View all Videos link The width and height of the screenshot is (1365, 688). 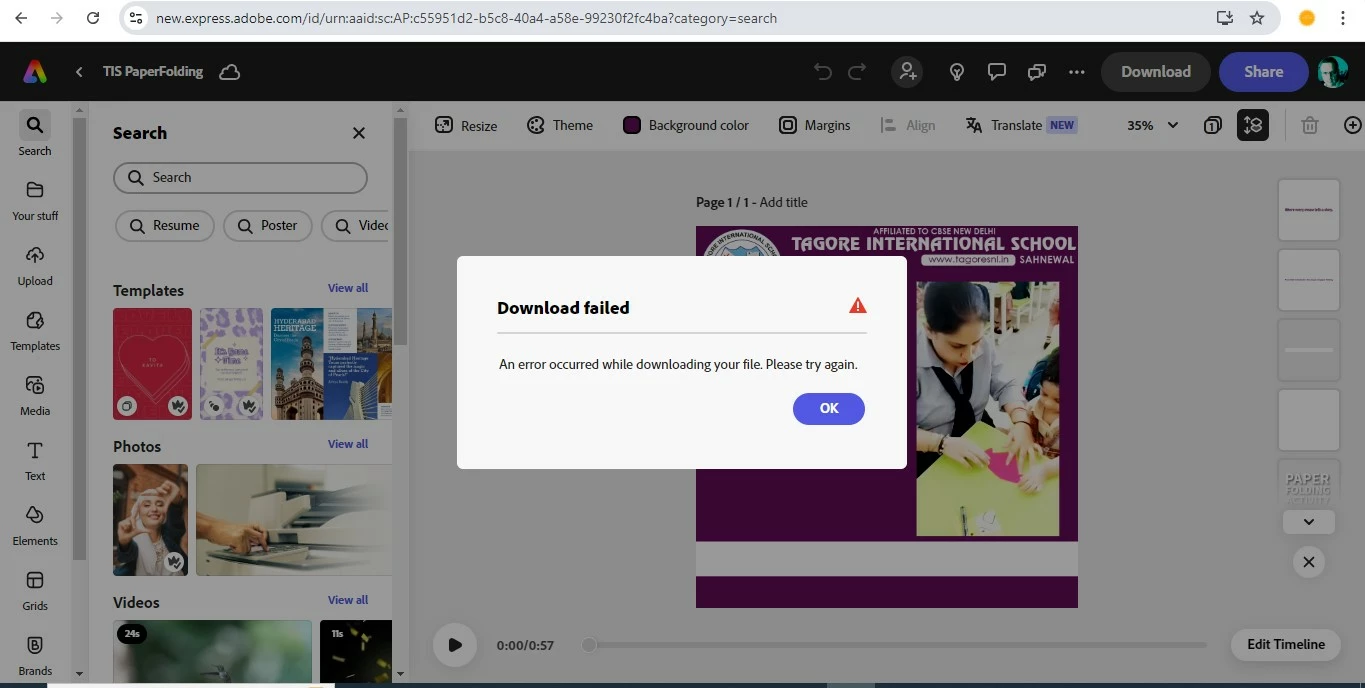coord(348,600)
